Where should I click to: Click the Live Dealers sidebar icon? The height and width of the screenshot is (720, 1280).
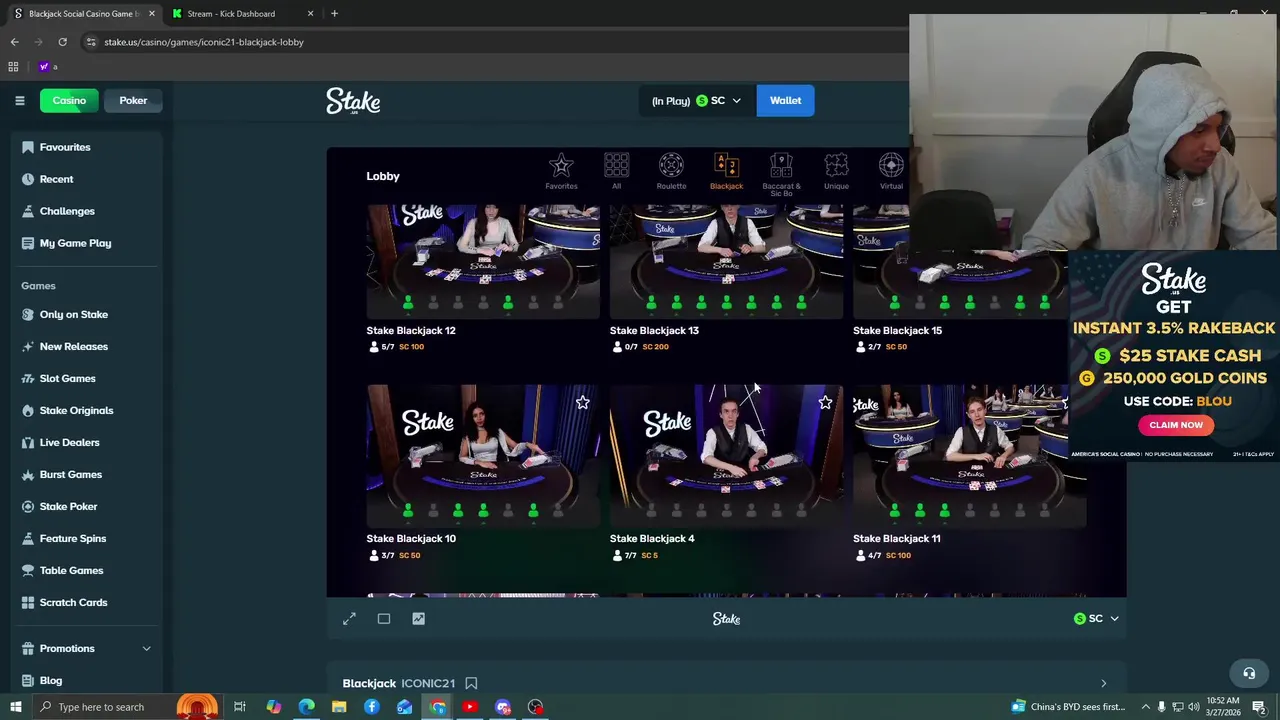click(28, 442)
